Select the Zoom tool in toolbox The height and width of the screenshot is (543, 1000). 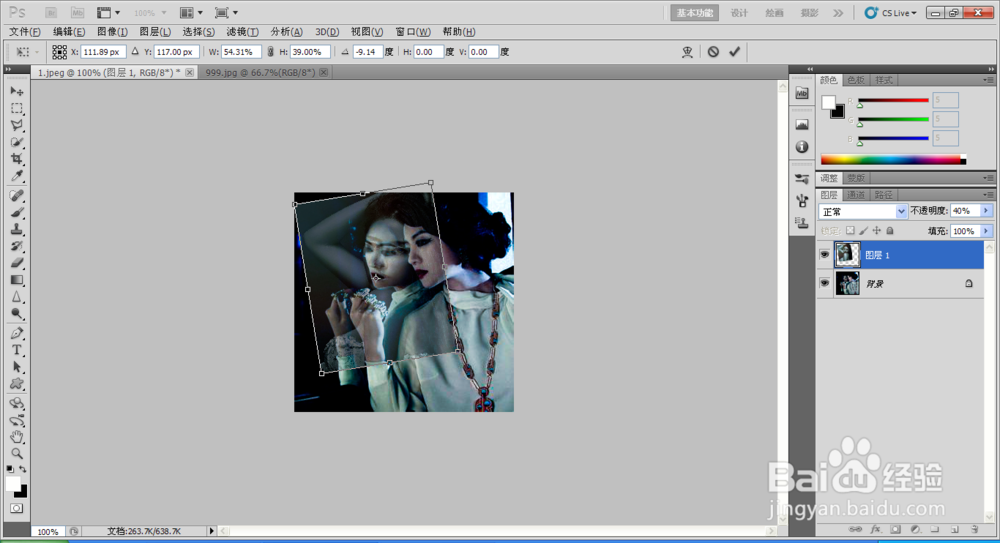click(17, 454)
